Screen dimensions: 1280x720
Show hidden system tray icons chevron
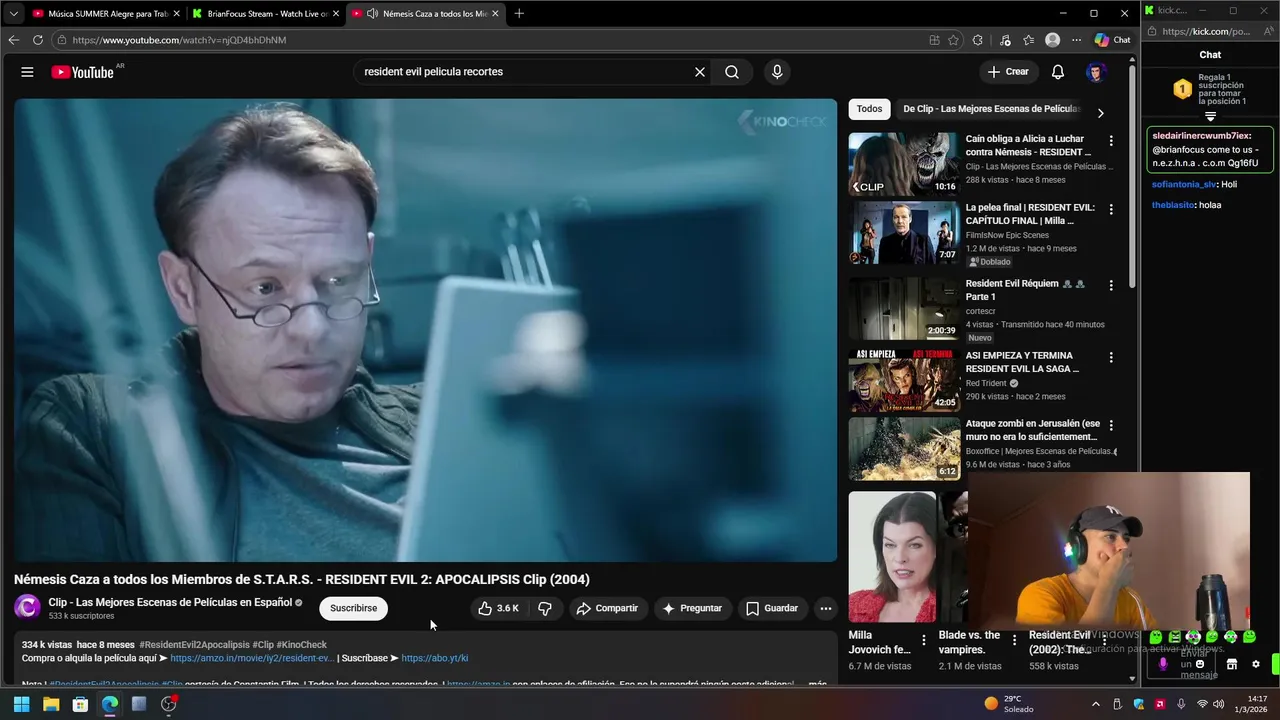[1096, 704]
